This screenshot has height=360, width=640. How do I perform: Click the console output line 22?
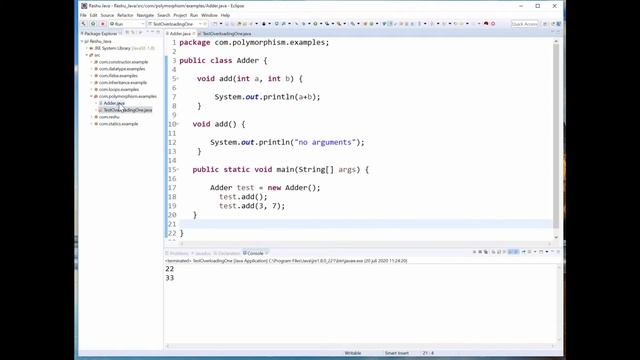click(170, 269)
